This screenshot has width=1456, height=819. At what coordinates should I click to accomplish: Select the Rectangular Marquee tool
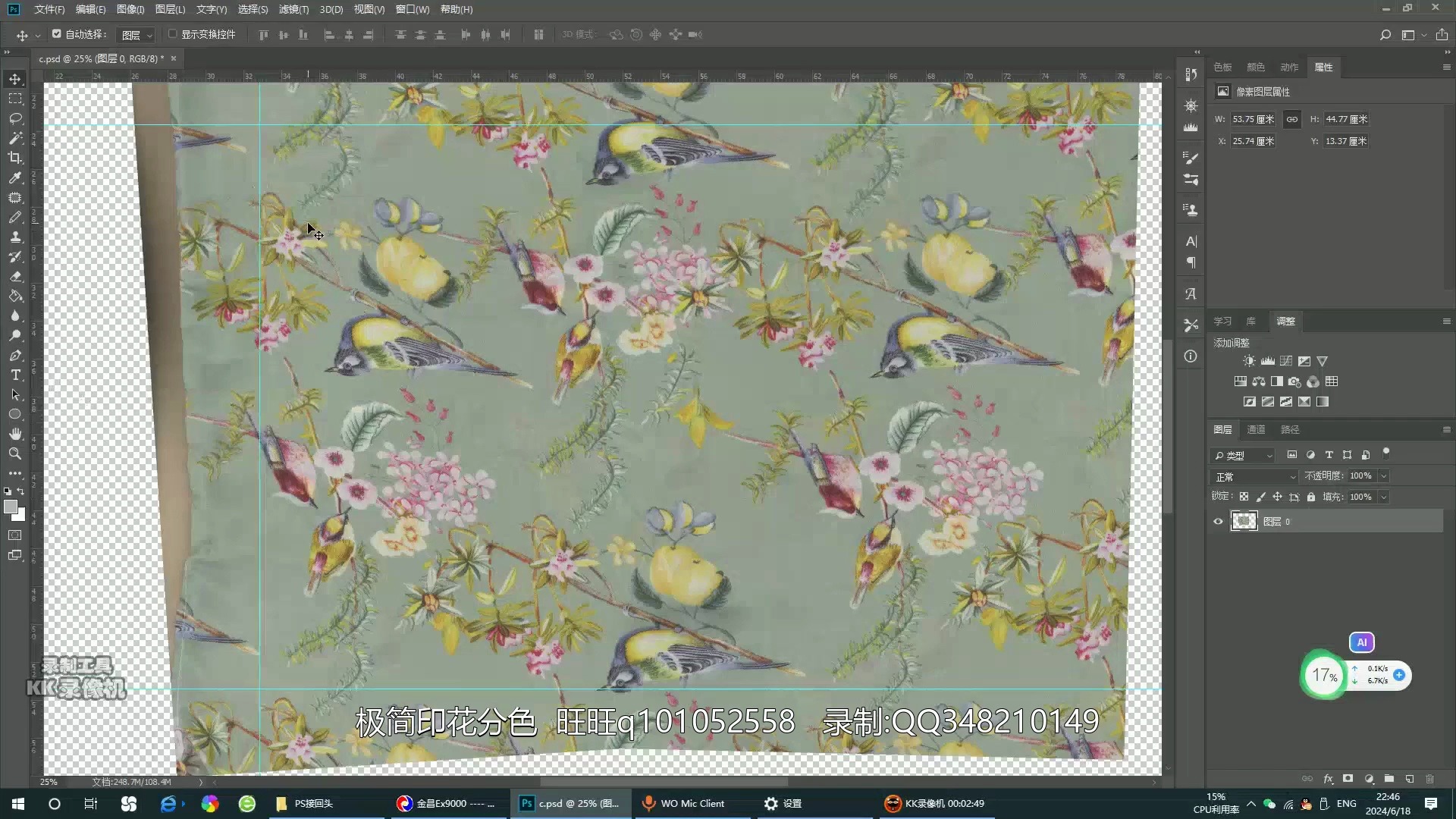tap(15, 99)
